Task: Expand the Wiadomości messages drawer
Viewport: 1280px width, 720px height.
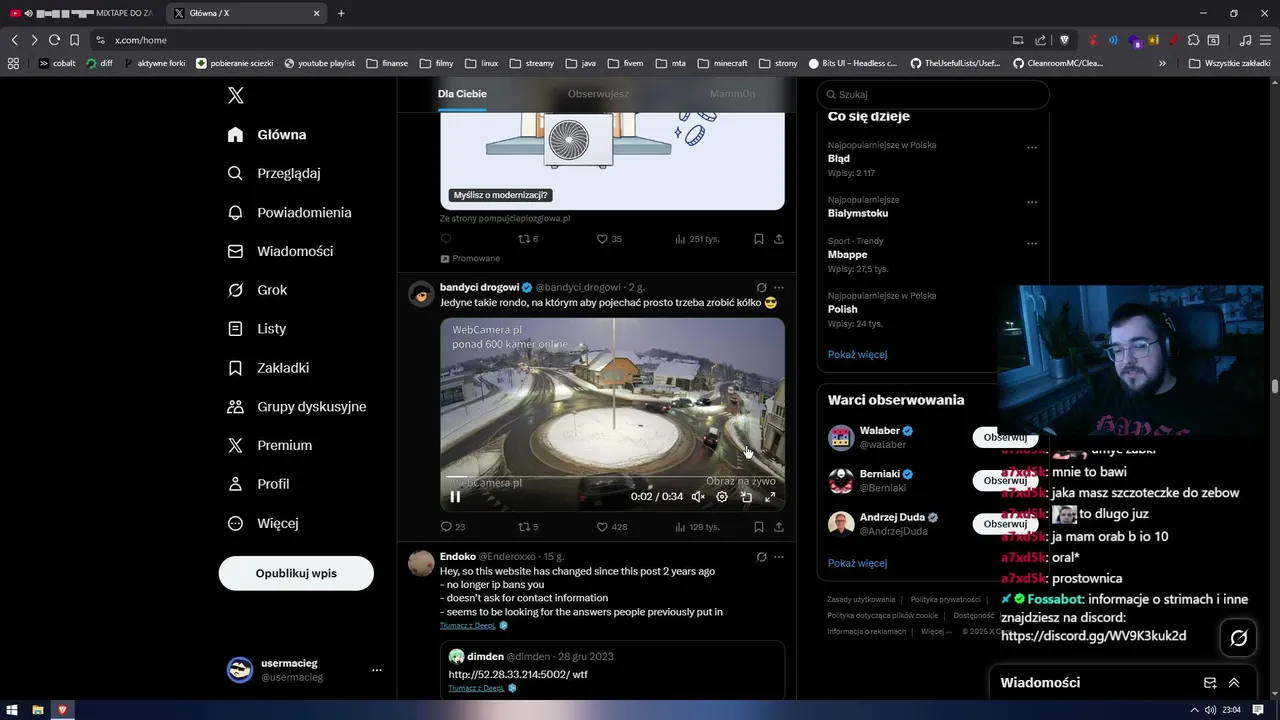Action: (x=1234, y=683)
